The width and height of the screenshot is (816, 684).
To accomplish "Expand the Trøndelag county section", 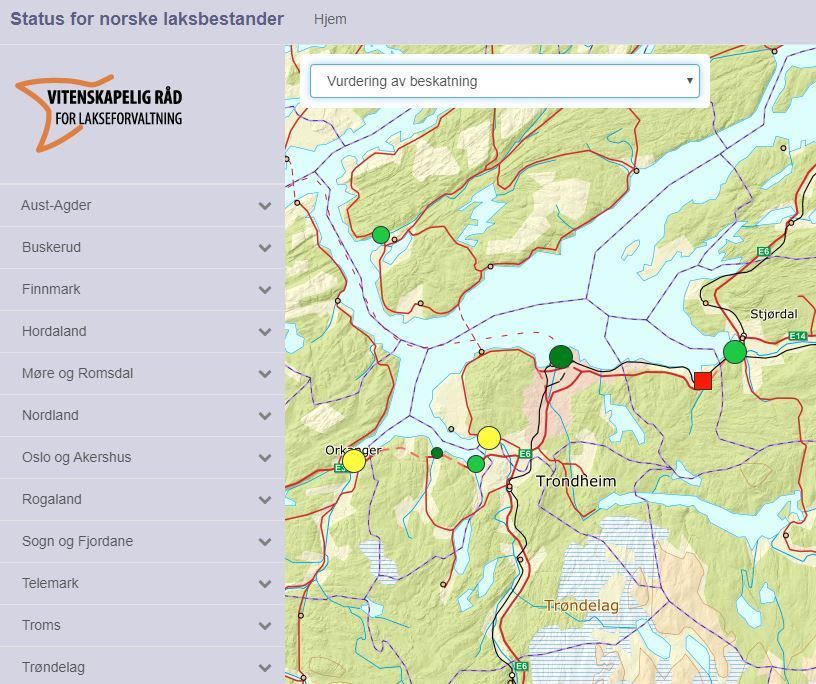I will point(140,666).
